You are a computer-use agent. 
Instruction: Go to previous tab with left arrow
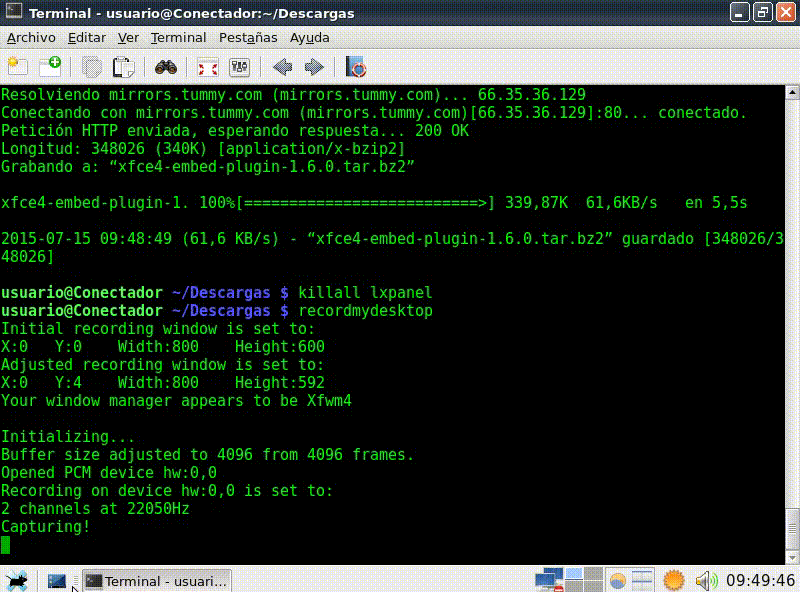pos(282,67)
